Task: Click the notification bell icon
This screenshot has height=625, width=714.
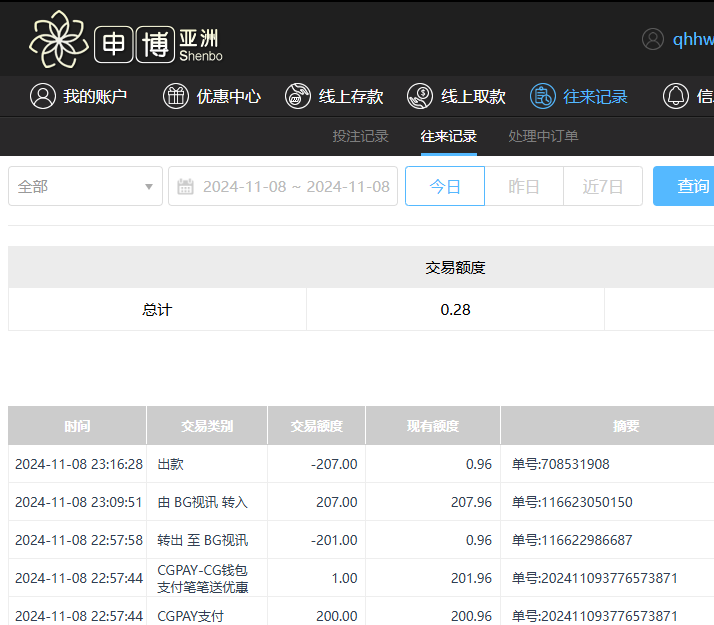Action: [x=676, y=96]
